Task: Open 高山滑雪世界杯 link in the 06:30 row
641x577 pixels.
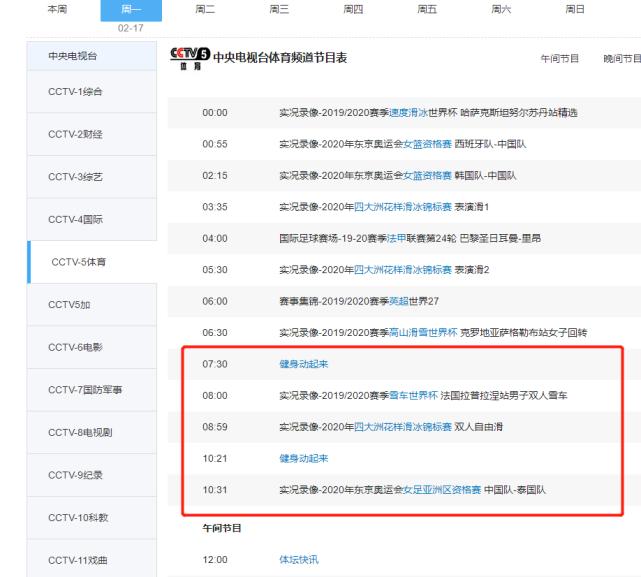Action: pyautogui.click(x=423, y=332)
